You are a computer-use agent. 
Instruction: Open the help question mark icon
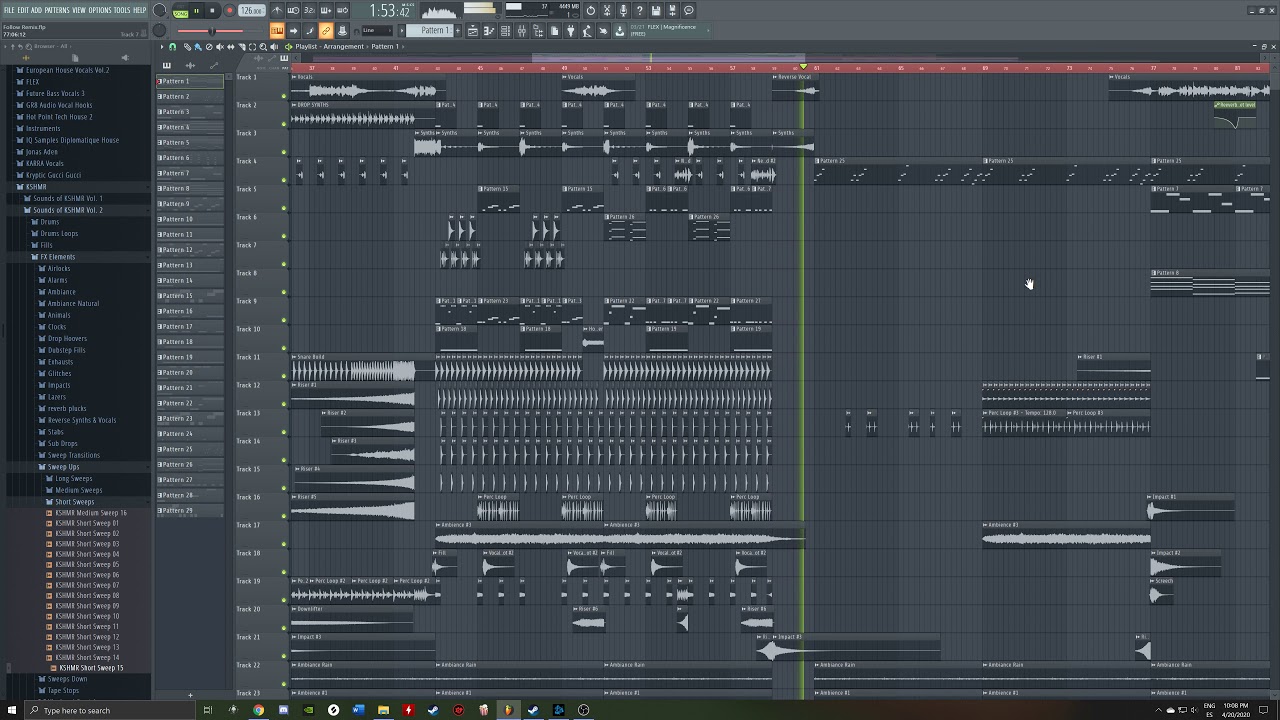(x=639, y=10)
